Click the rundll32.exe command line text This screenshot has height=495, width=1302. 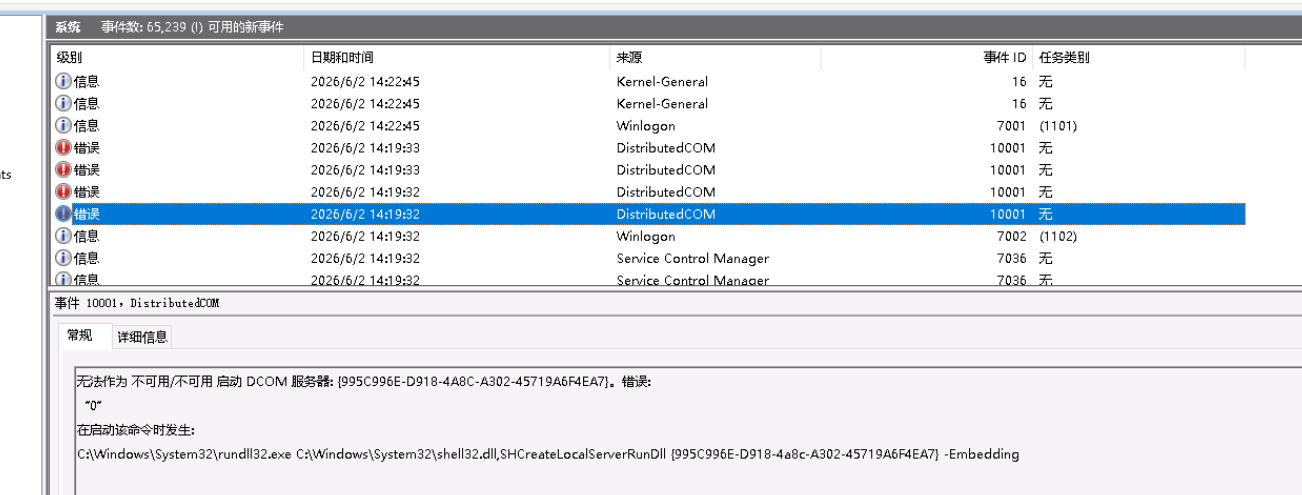click(x=548, y=454)
